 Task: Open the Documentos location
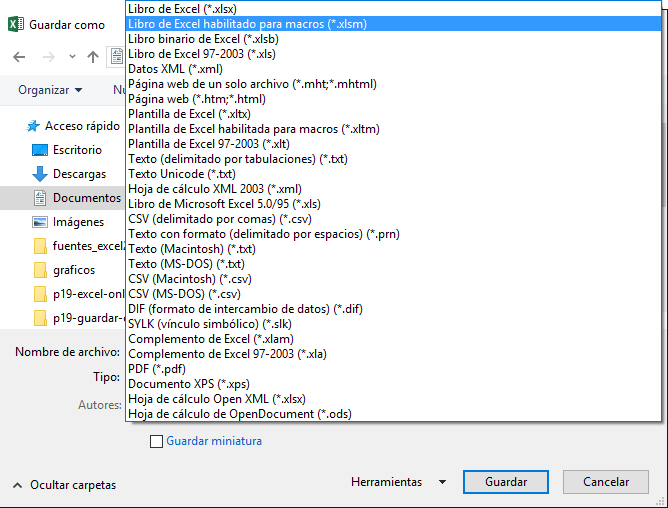pos(87,198)
